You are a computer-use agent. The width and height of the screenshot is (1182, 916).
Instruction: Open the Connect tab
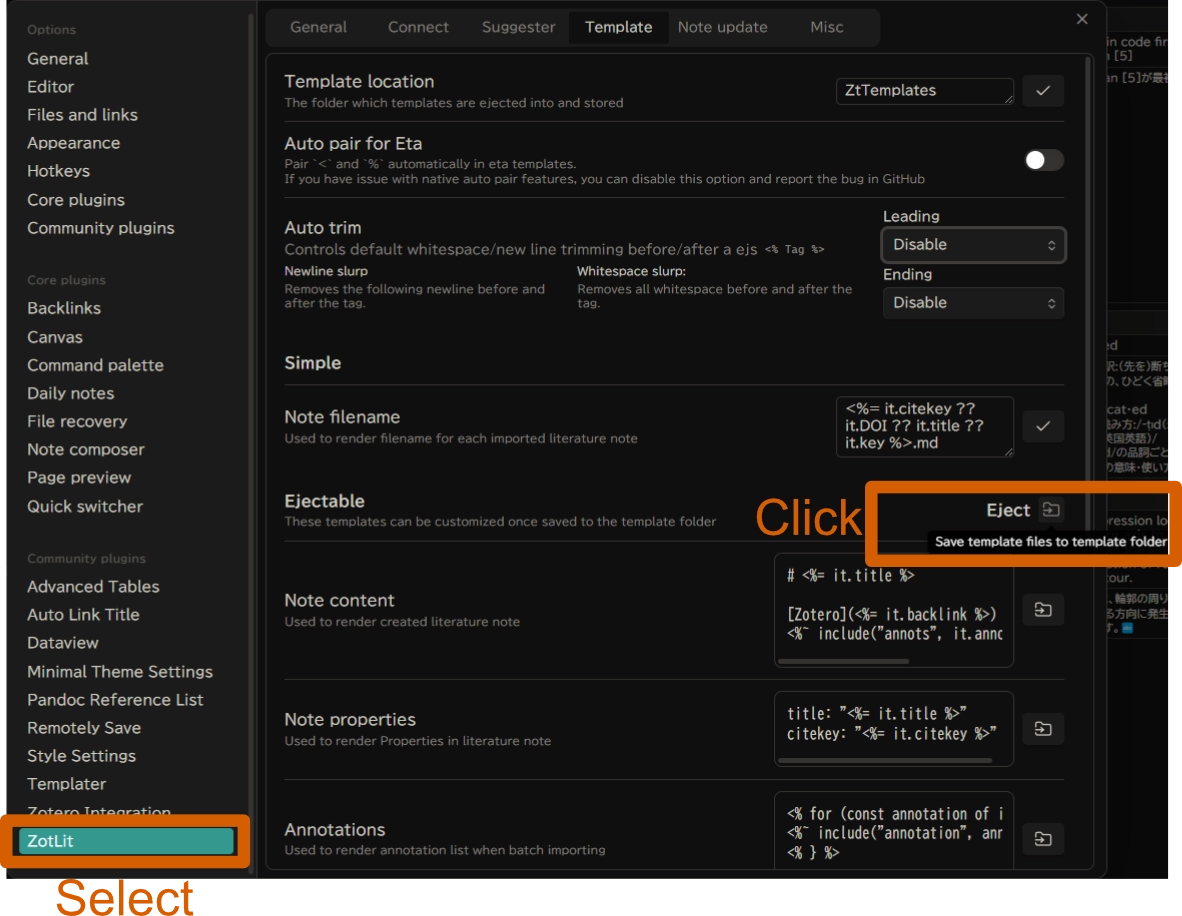pos(418,27)
